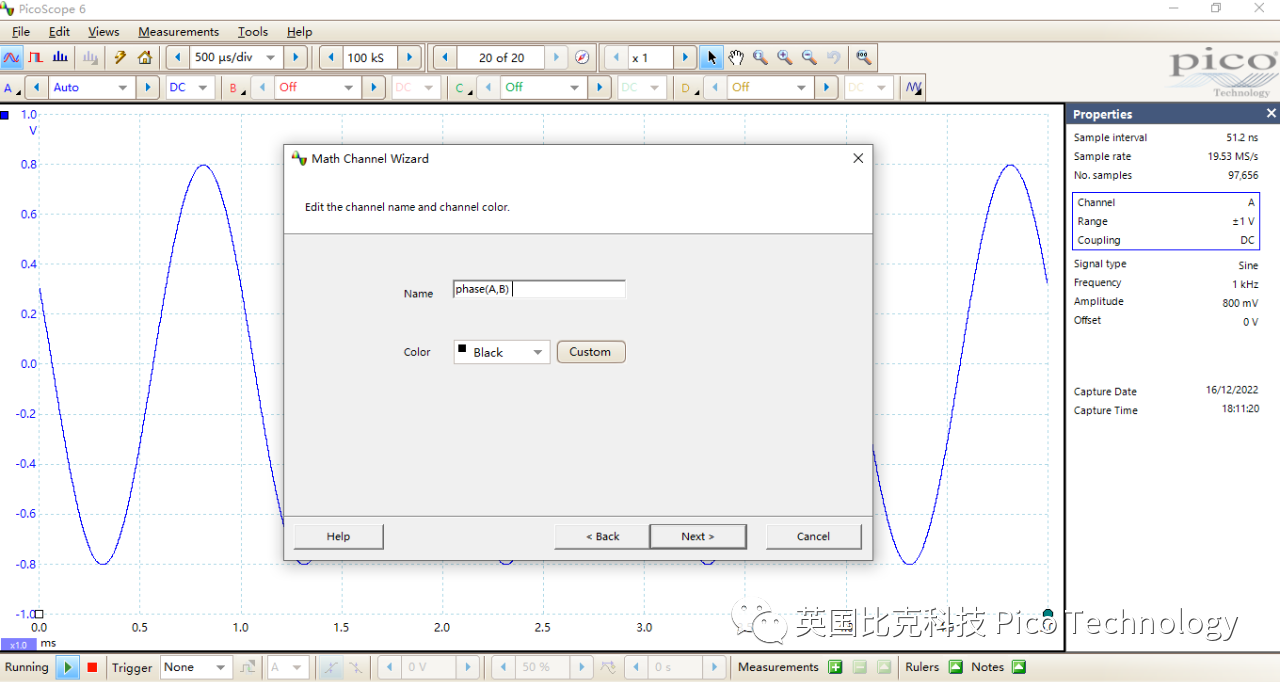The image size is (1280, 682).
Task: Open the Measurements menu
Action: click(x=178, y=32)
